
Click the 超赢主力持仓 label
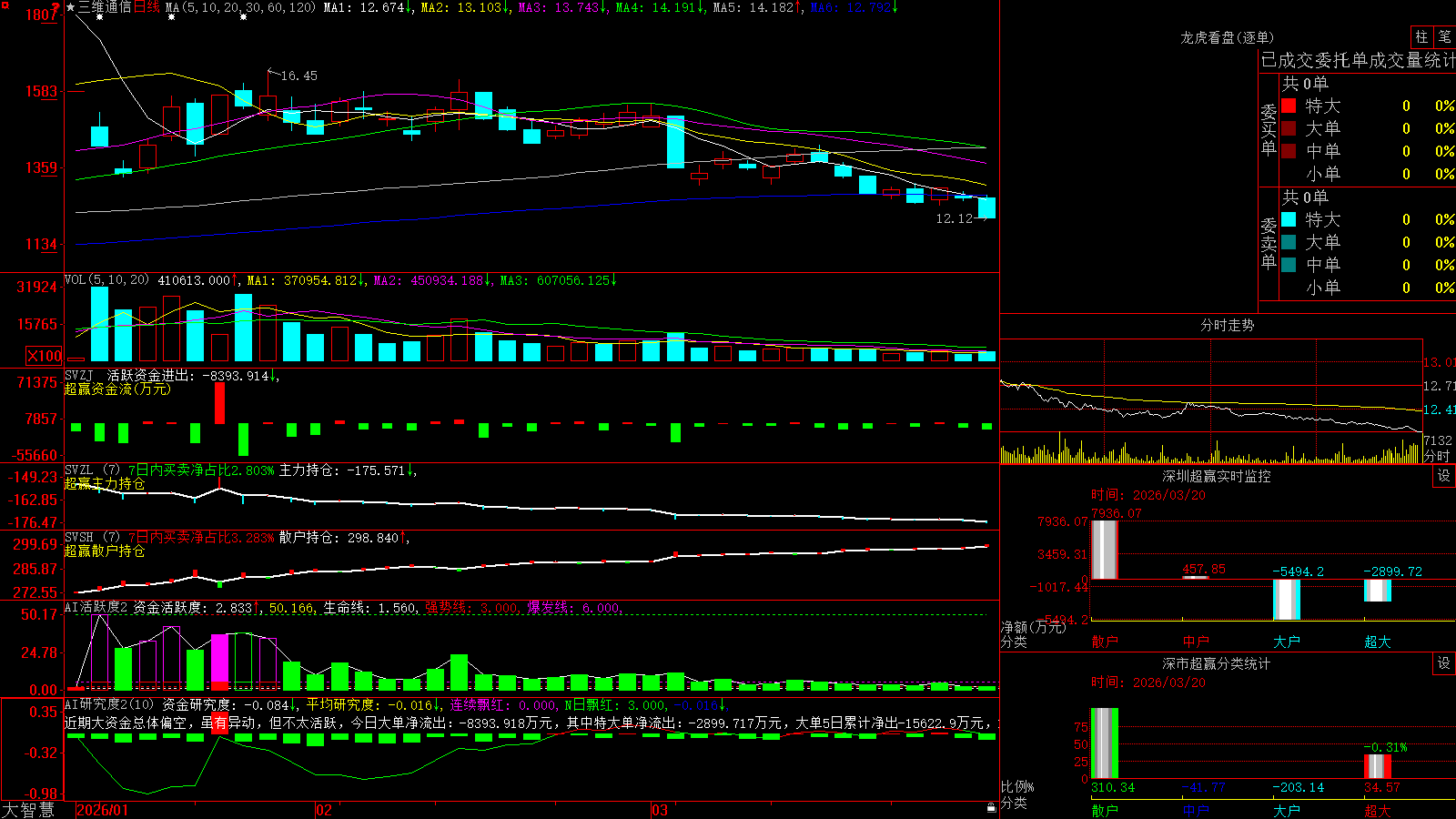[105, 483]
